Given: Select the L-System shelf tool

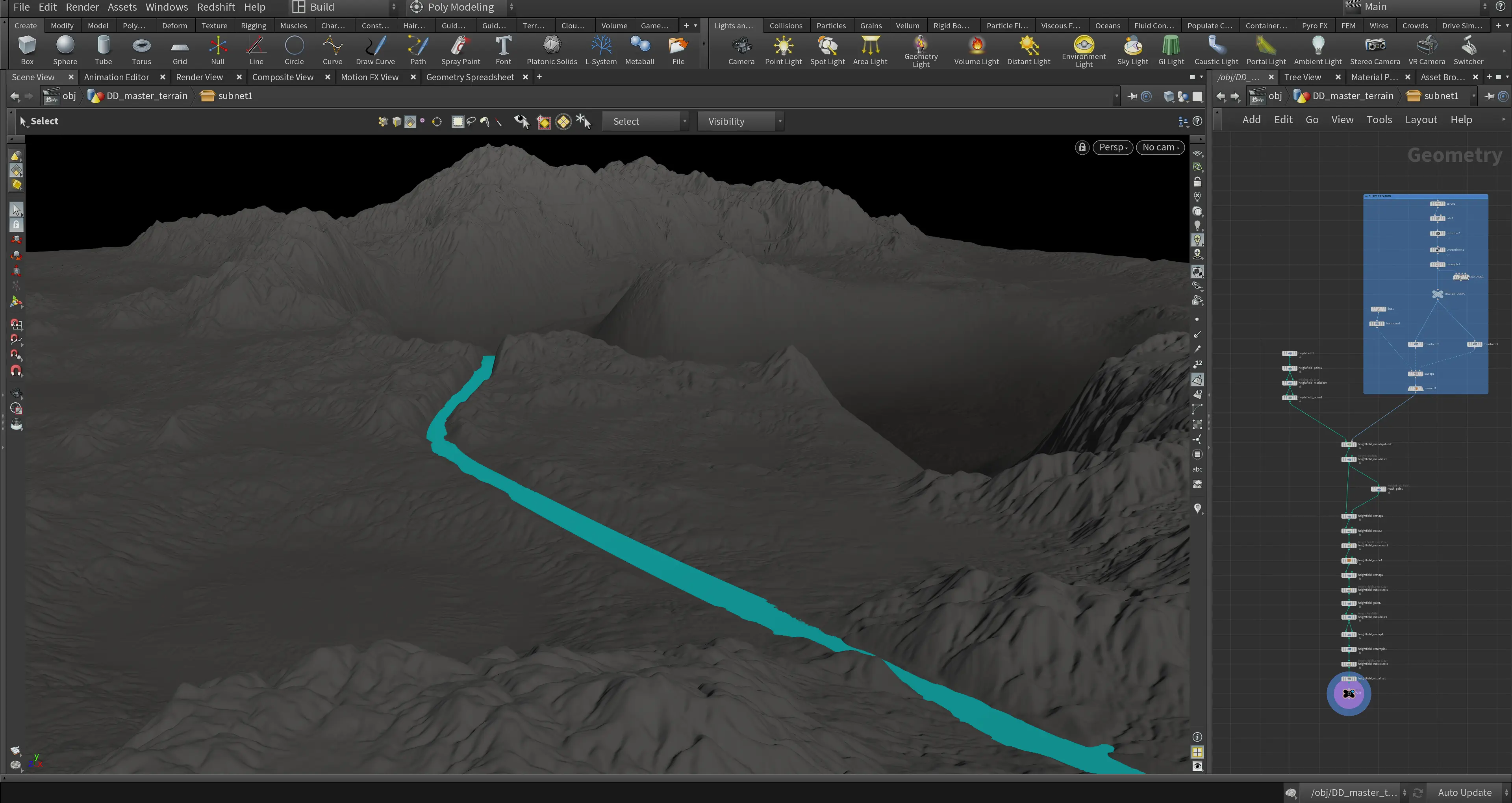Looking at the screenshot, I should 601,50.
